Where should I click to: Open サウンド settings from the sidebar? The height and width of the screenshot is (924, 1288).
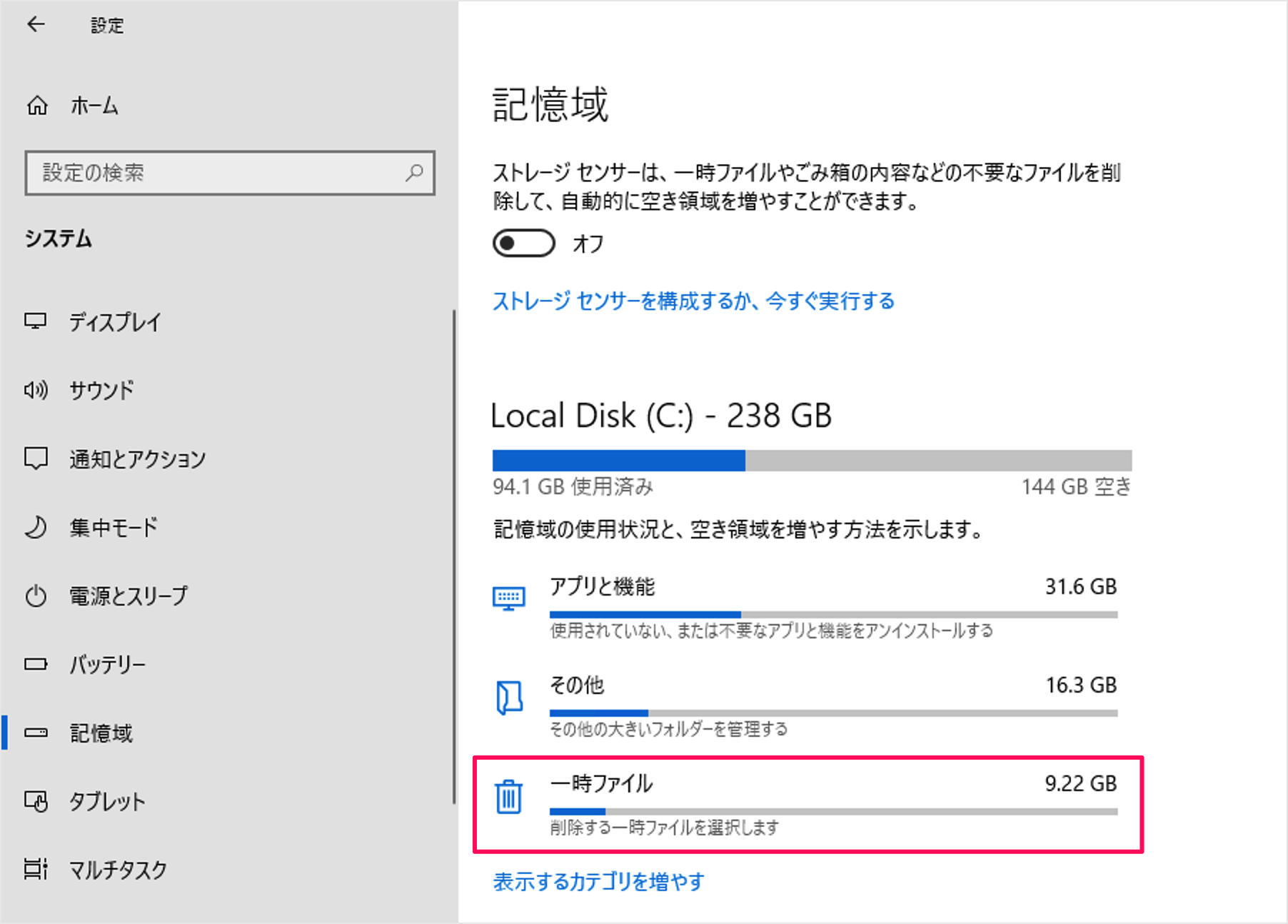pos(36,390)
